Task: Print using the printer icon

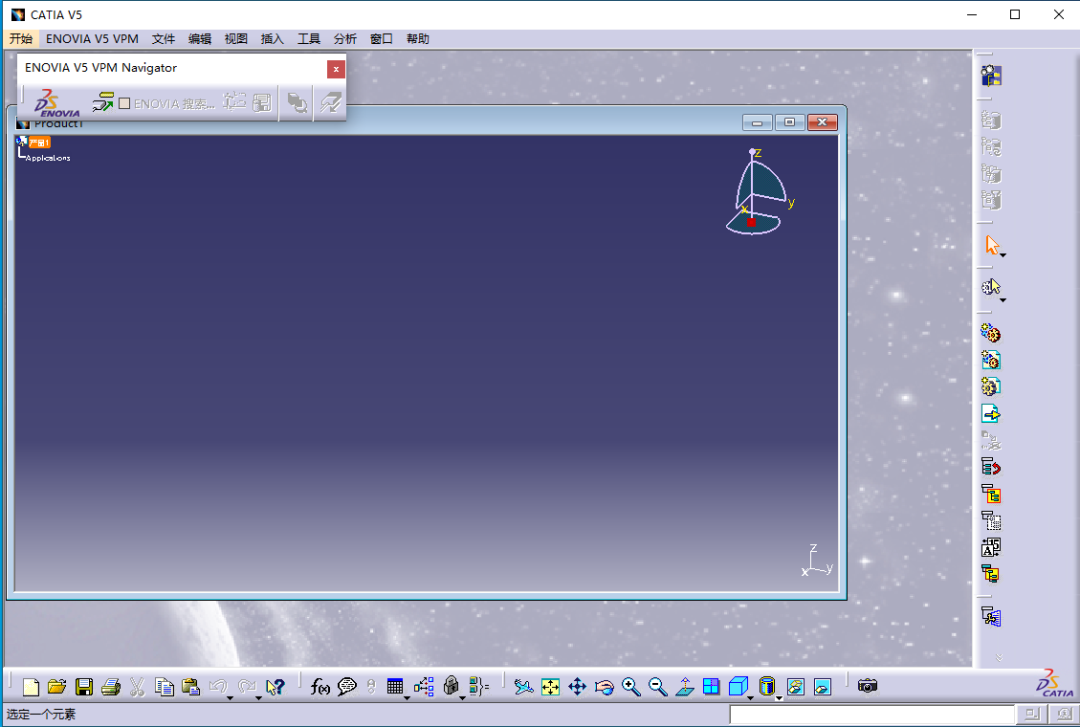Action: pos(111,686)
